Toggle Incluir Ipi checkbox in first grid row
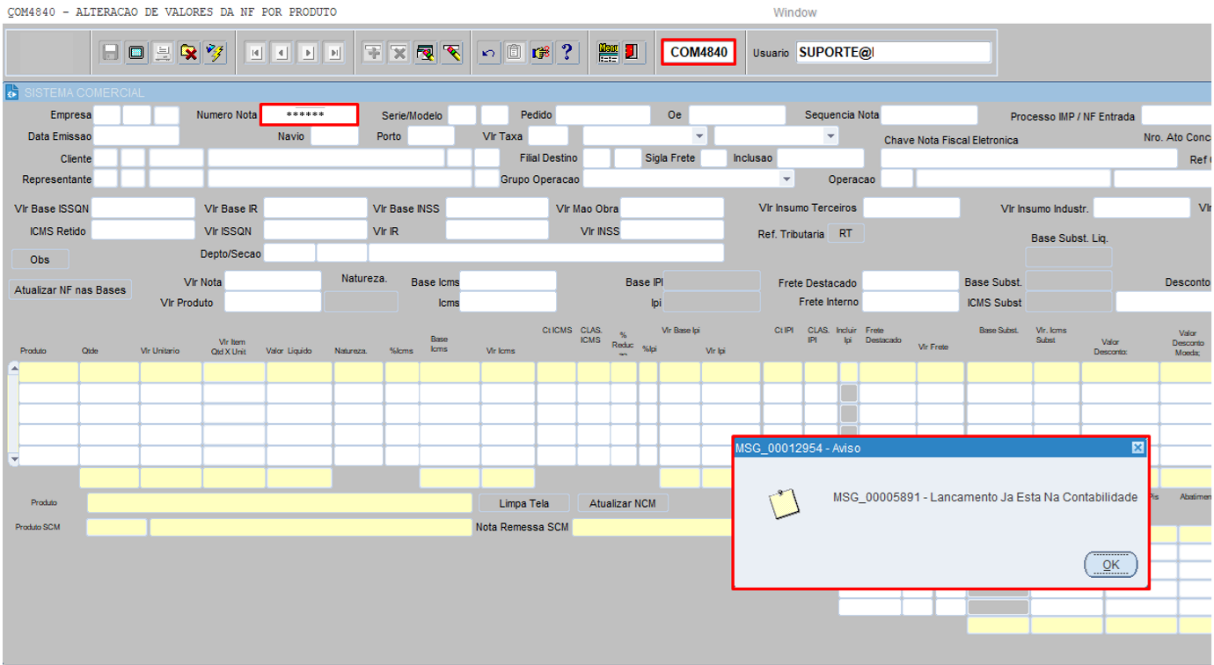 click(848, 373)
